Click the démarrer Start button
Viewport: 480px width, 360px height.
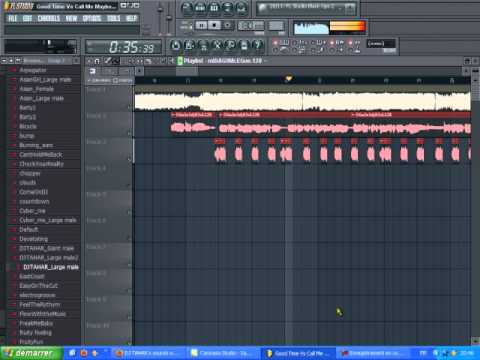click(31, 353)
